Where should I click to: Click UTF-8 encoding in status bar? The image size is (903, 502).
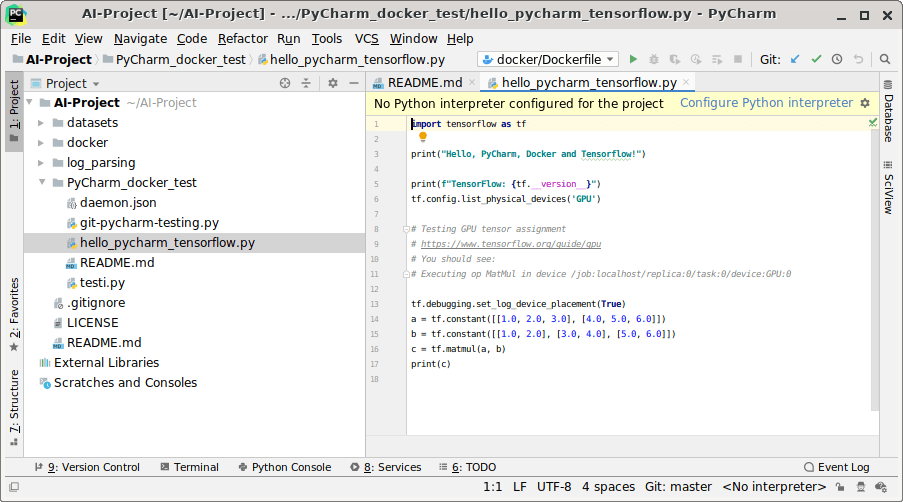click(x=554, y=487)
